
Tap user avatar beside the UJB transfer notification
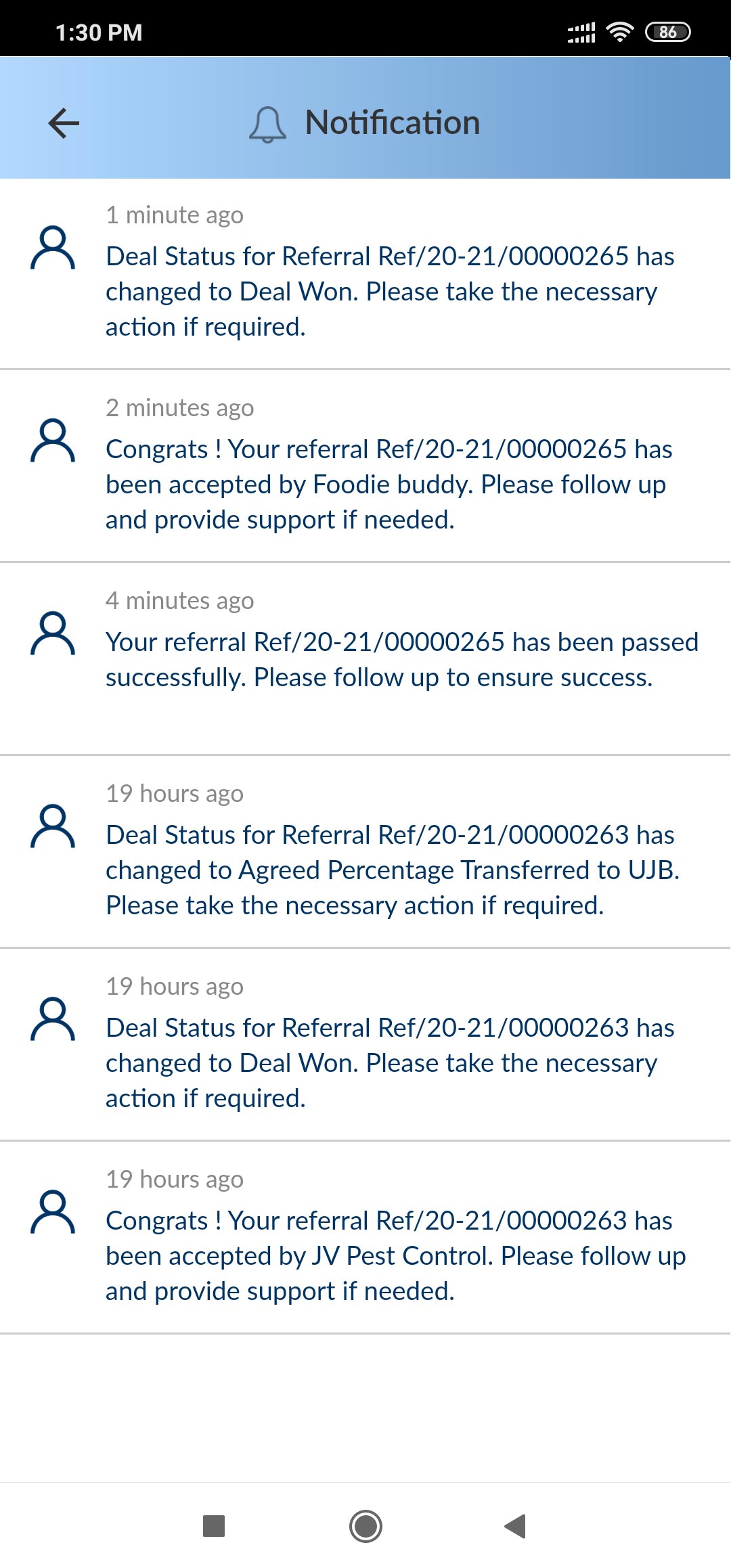53,827
